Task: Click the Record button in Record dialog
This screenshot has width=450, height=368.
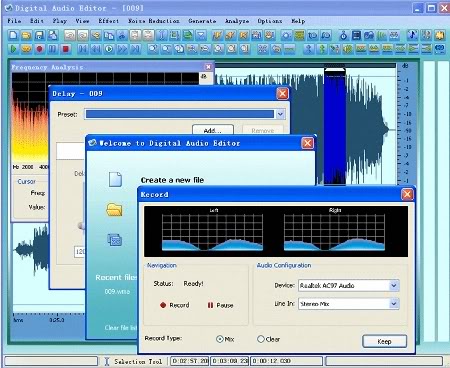Action: (175, 305)
